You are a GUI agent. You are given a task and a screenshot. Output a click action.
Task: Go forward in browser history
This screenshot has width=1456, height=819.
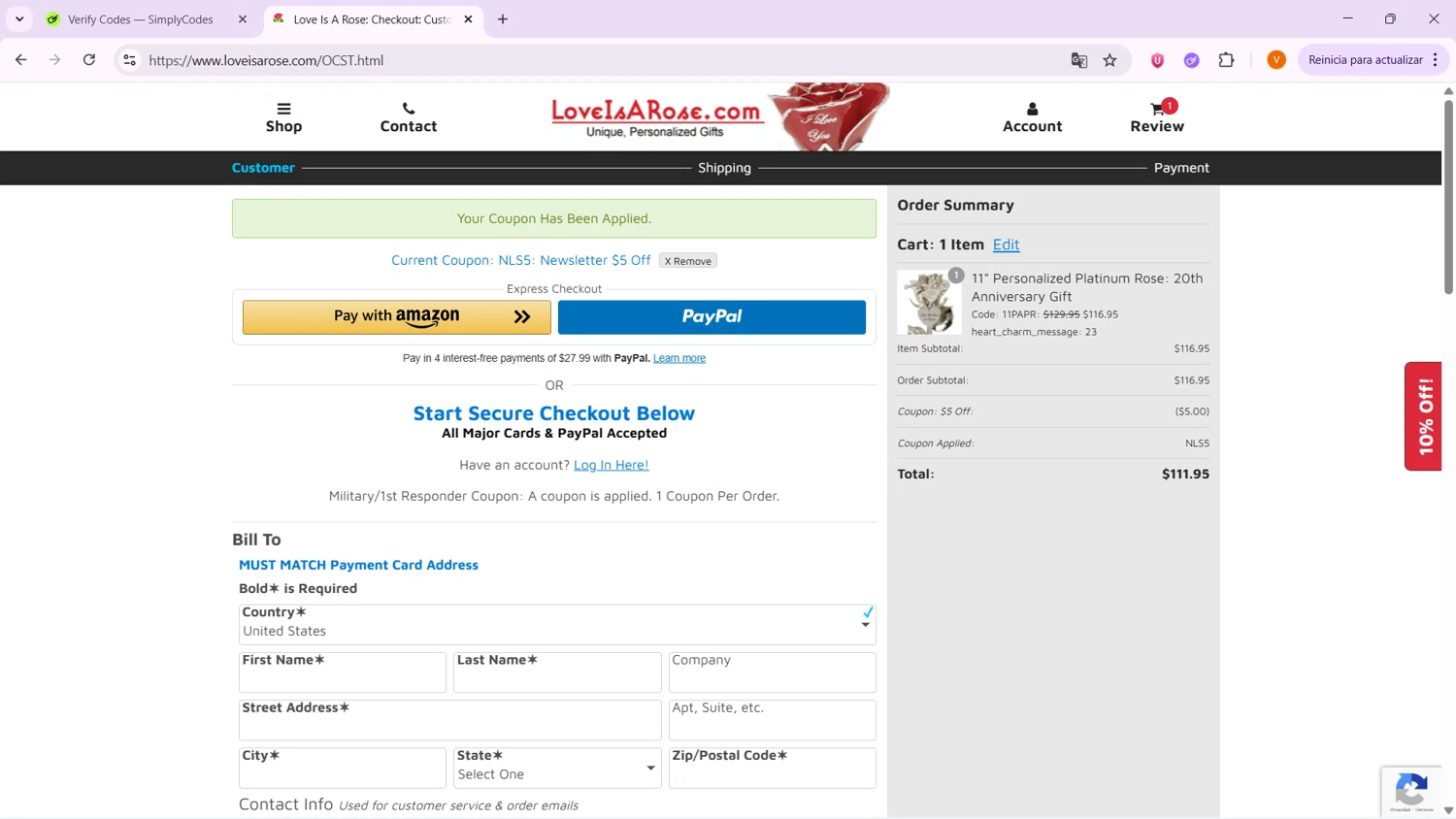click(55, 60)
